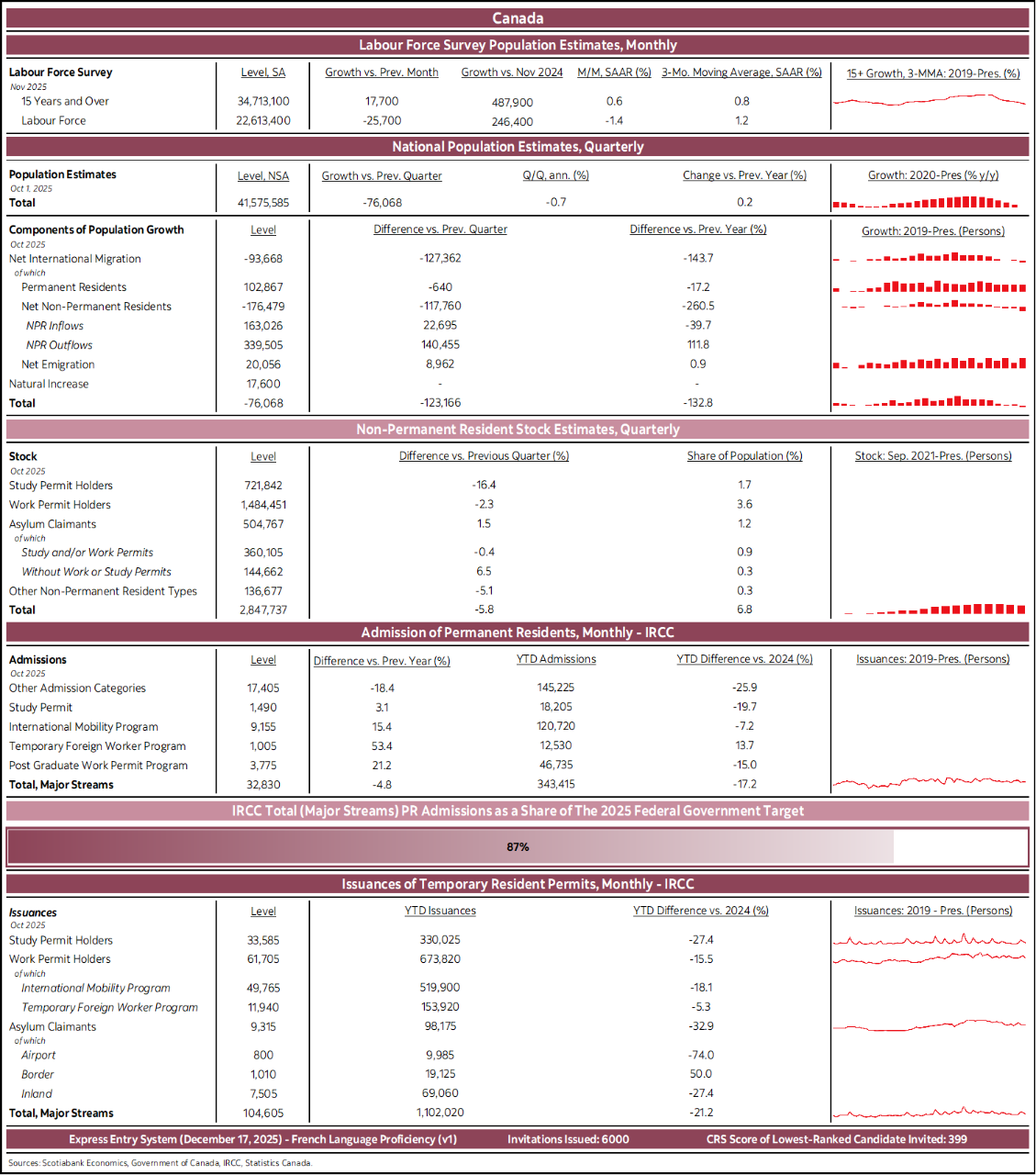Click the Share of Population (%) header link
This screenshot has width=1036, height=1175.
point(744,456)
